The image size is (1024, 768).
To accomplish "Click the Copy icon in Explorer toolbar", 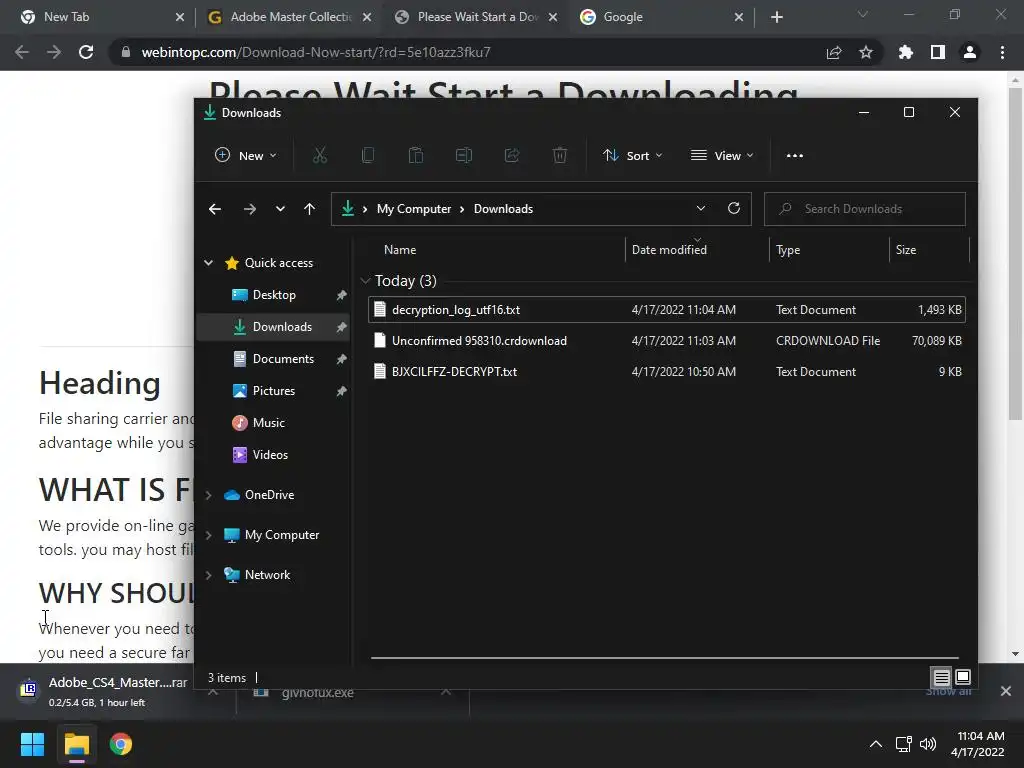I will (x=368, y=155).
